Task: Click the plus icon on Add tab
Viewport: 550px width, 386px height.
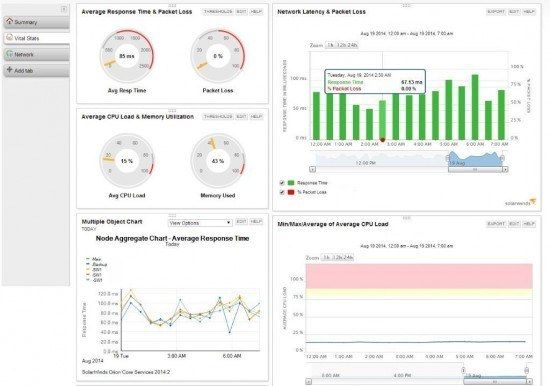Action: click(x=9, y=70)
